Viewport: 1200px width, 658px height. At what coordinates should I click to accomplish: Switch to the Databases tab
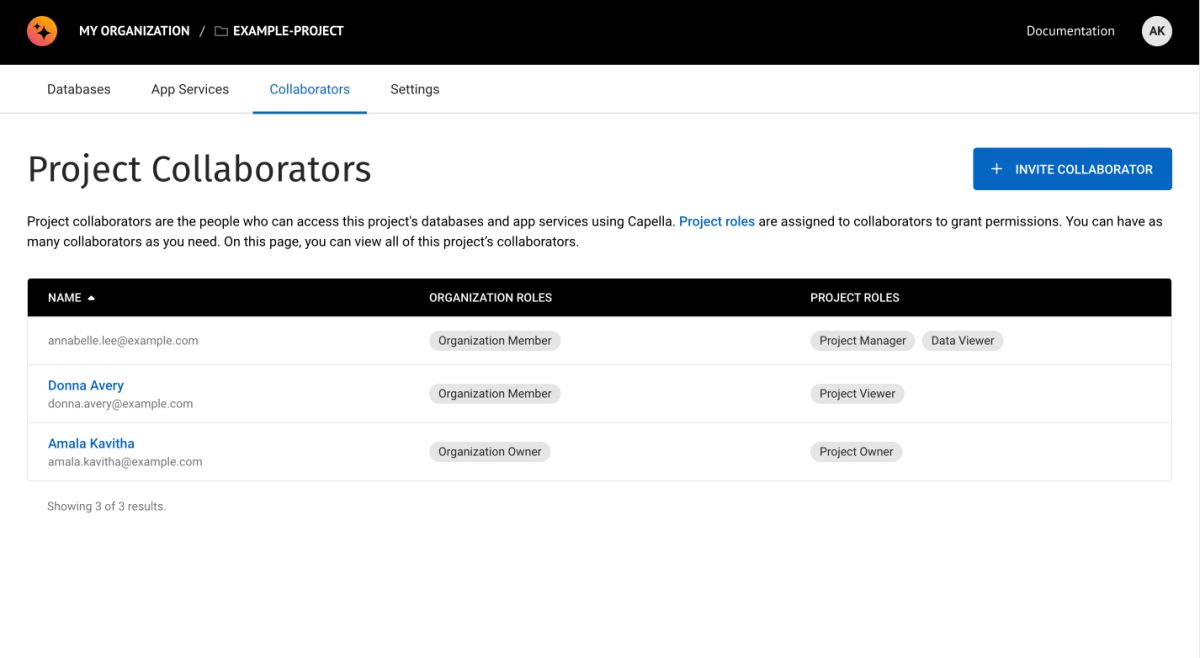pyautogui.click(x=79, y=89)
